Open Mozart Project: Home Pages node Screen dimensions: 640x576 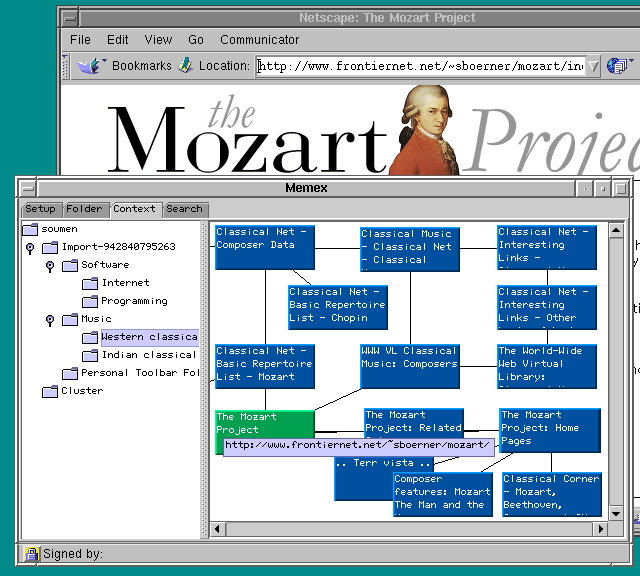(x=550, y=430)
